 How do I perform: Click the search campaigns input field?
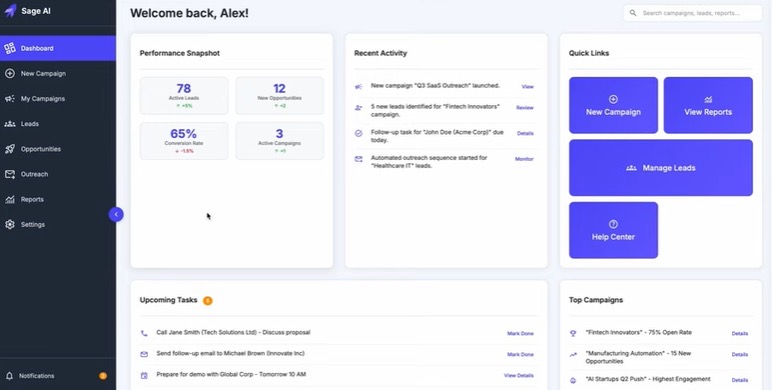point(693,13)
